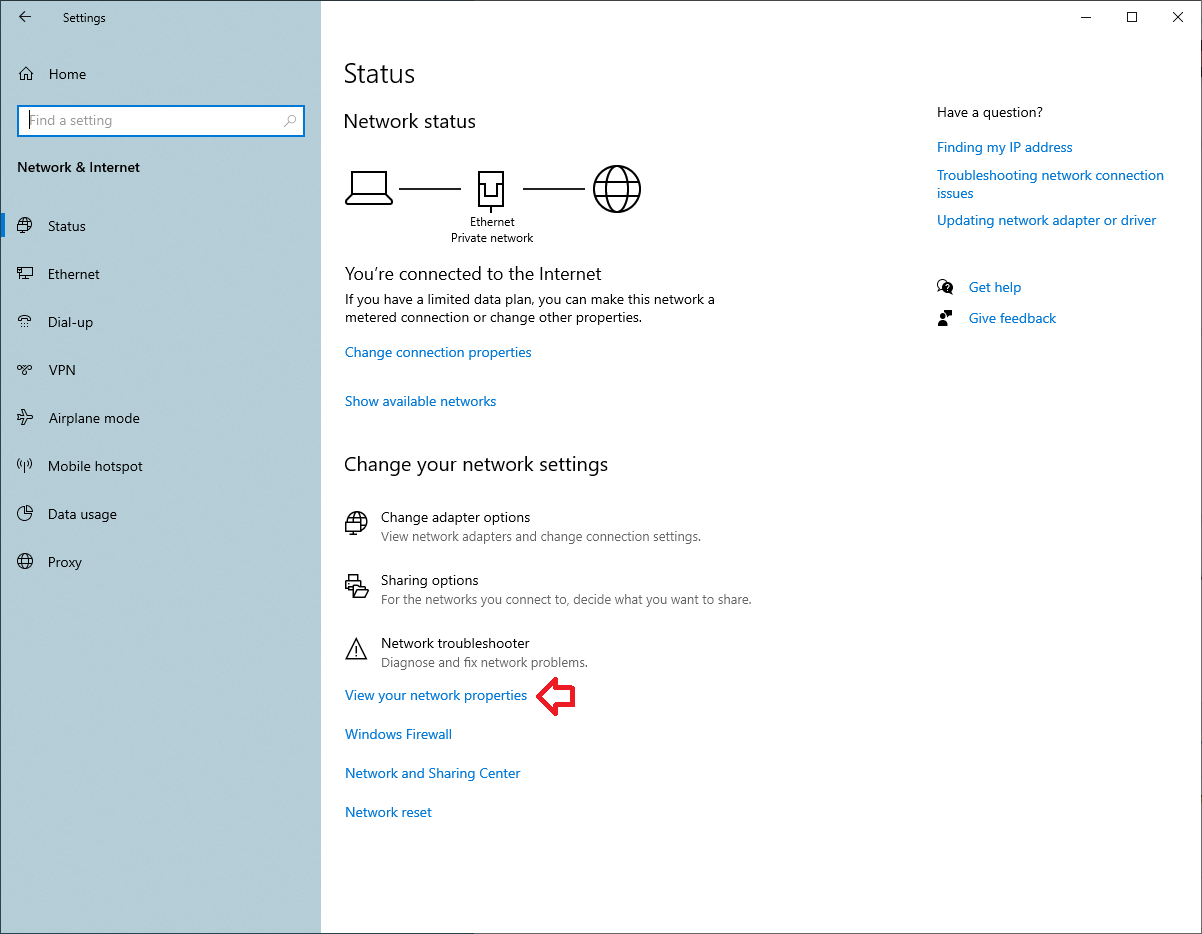Click the Sharing options icon
Screen dimensions: 1202x934
(x=356, y=586)
